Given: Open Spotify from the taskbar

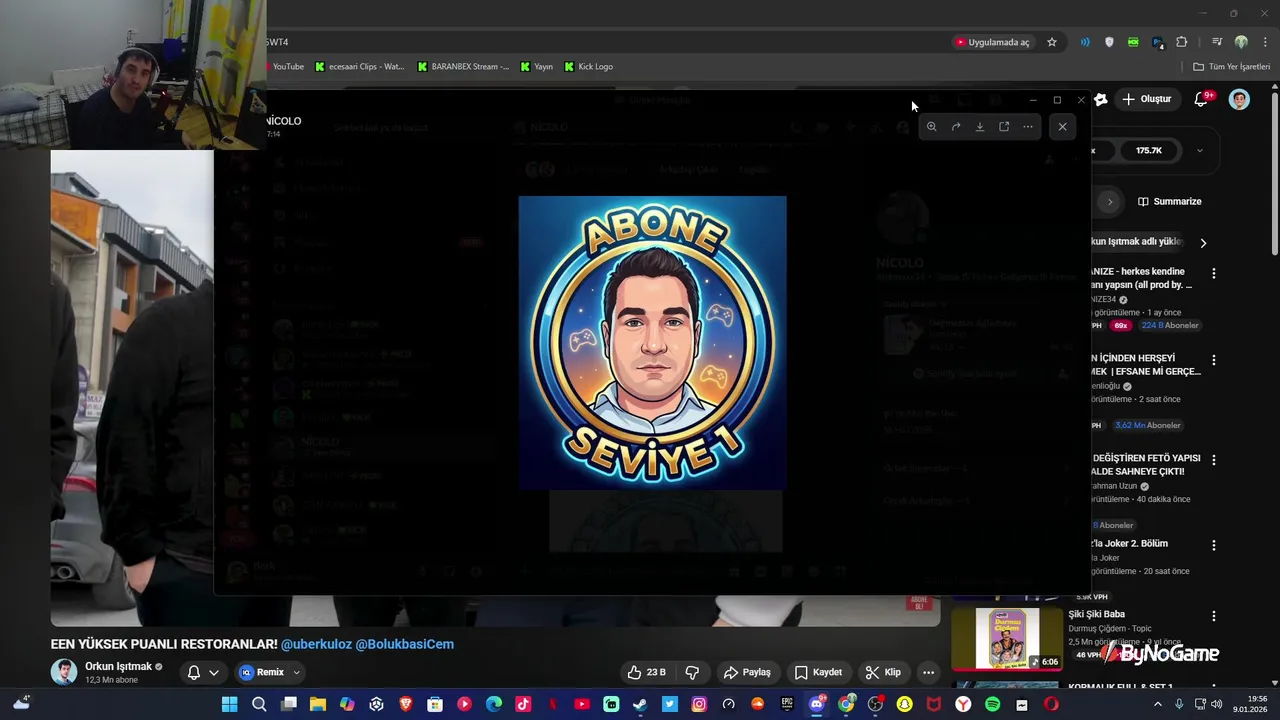Looking at the screenshot, I should click(992, 704).
